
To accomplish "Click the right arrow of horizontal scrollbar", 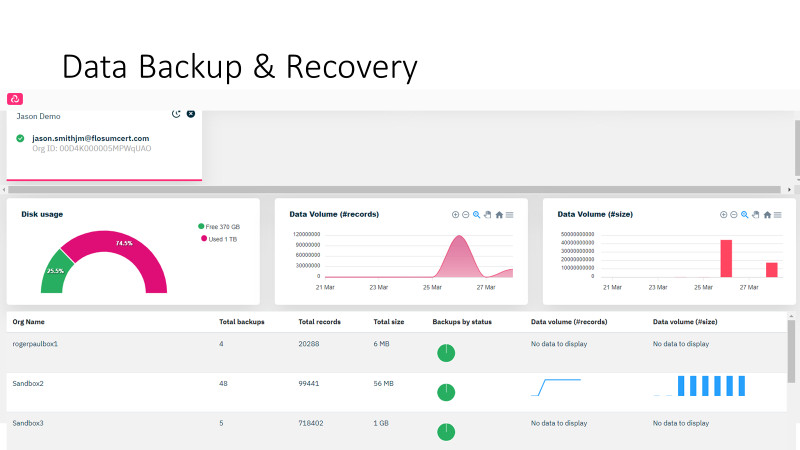I will (789, 190).
